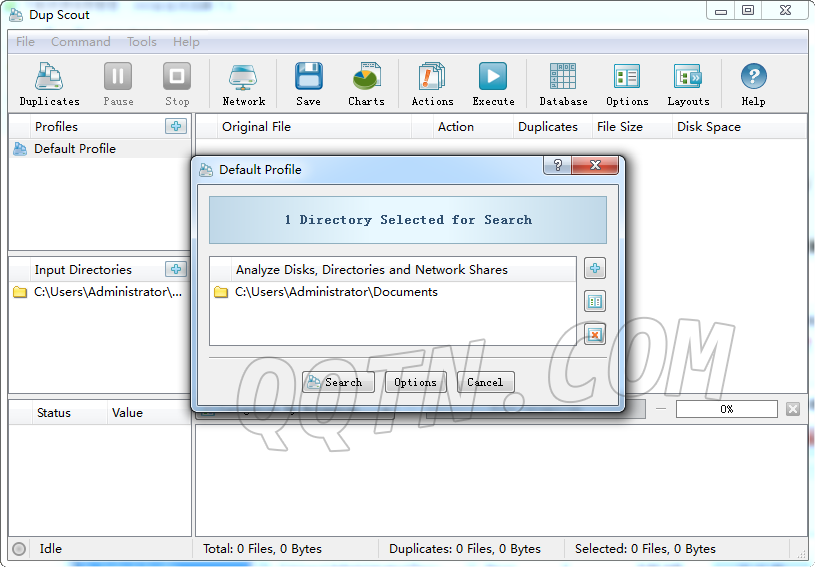Remove directory with red X dialog button
This screenshot has width=816, height=568.
pyautogui.click(x=595, y=334)
